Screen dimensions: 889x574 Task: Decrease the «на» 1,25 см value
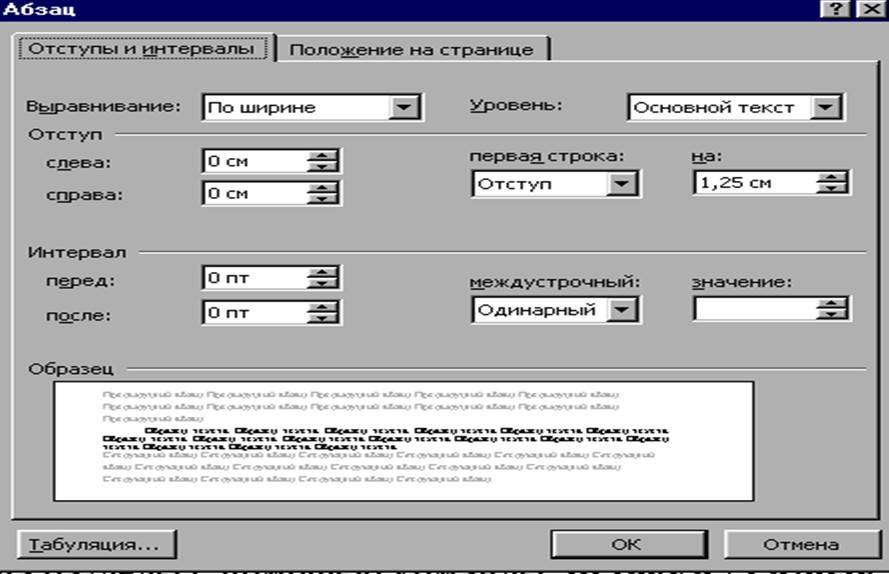[x=832, y=188]
